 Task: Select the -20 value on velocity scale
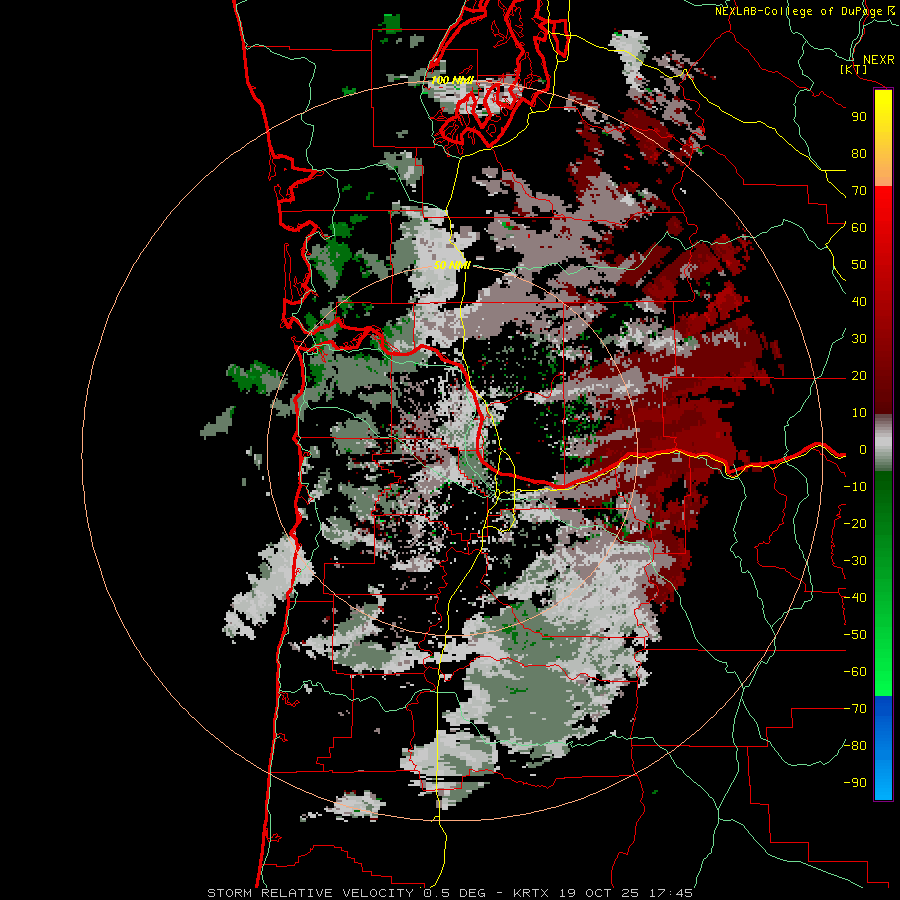click(x=855, y=524)
